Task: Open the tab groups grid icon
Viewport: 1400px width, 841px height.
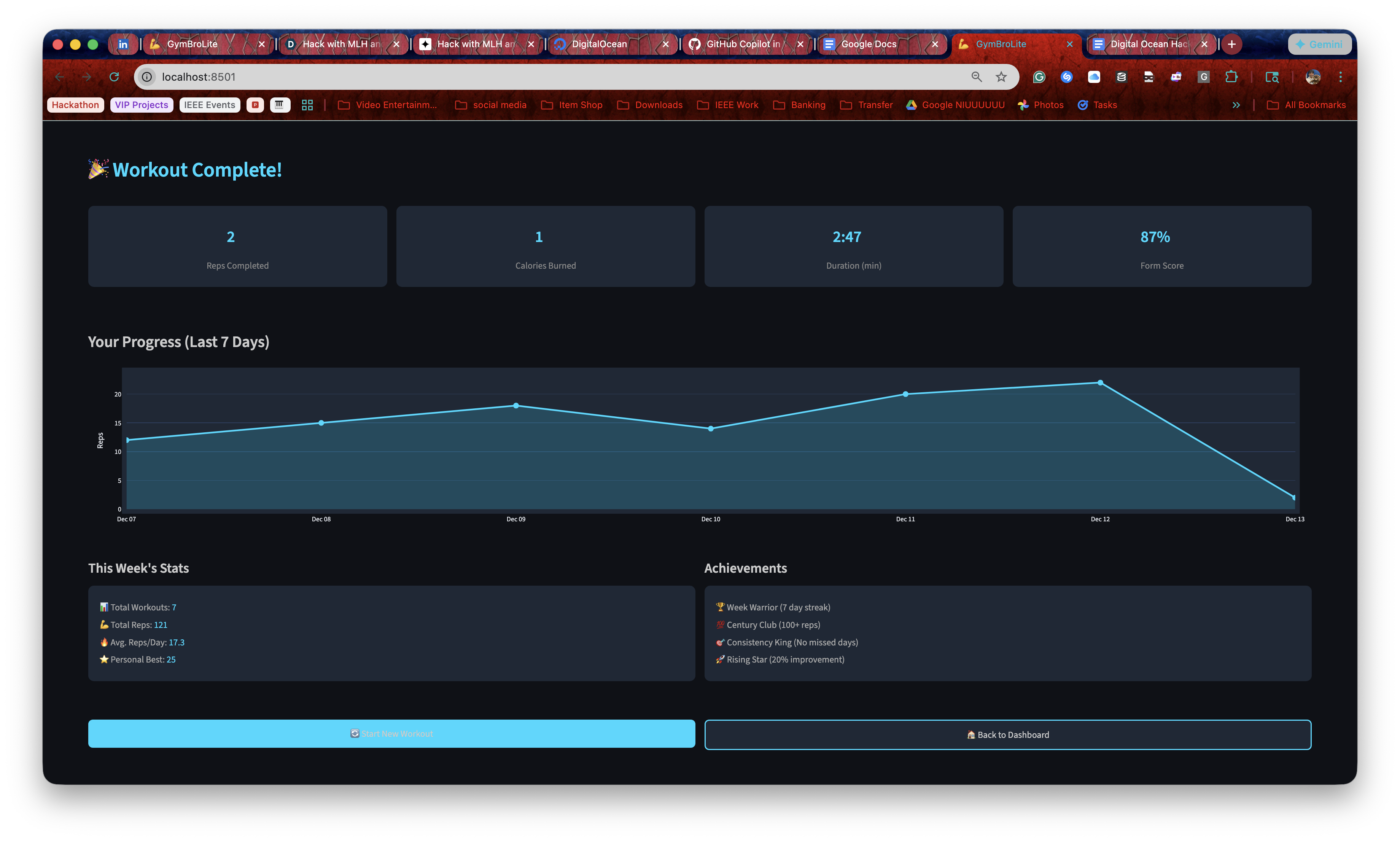Action: click(307, 105)
